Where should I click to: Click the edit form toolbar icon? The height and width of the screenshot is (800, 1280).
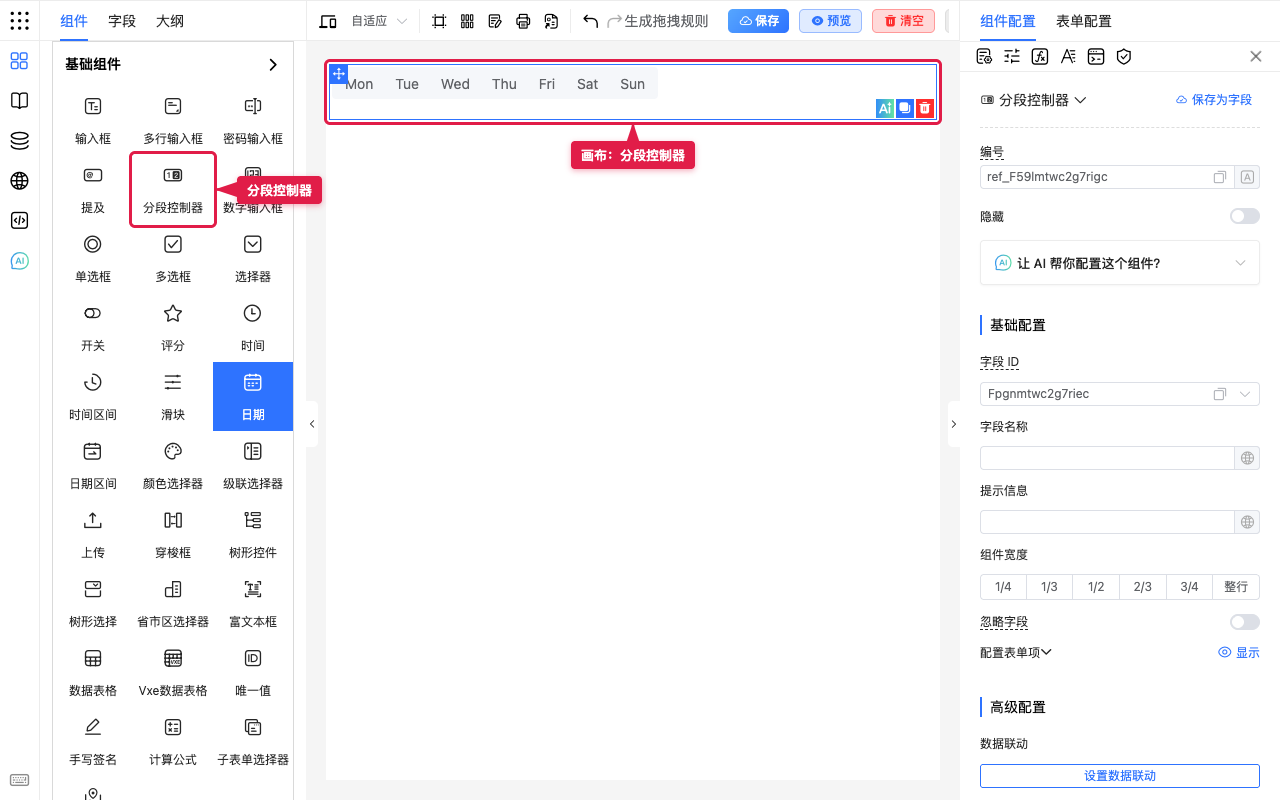[x=495, y=21]
